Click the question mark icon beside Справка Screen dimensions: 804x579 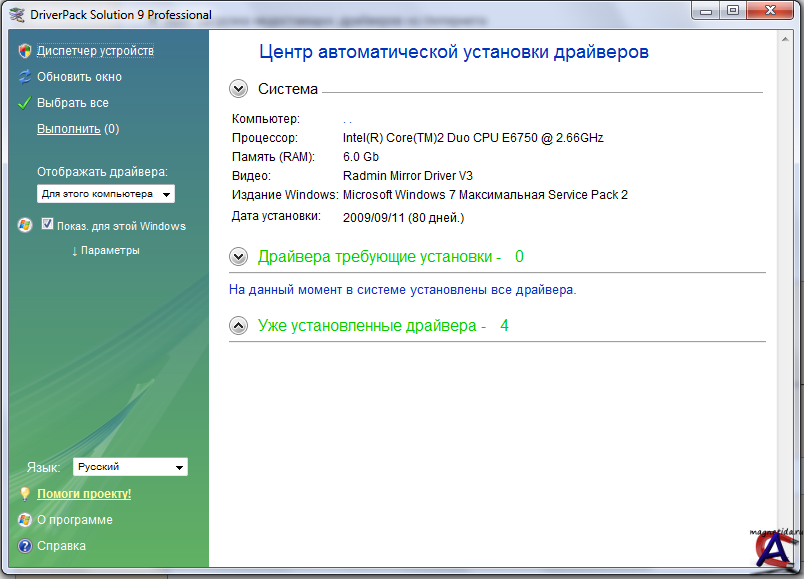coord(25,546)
